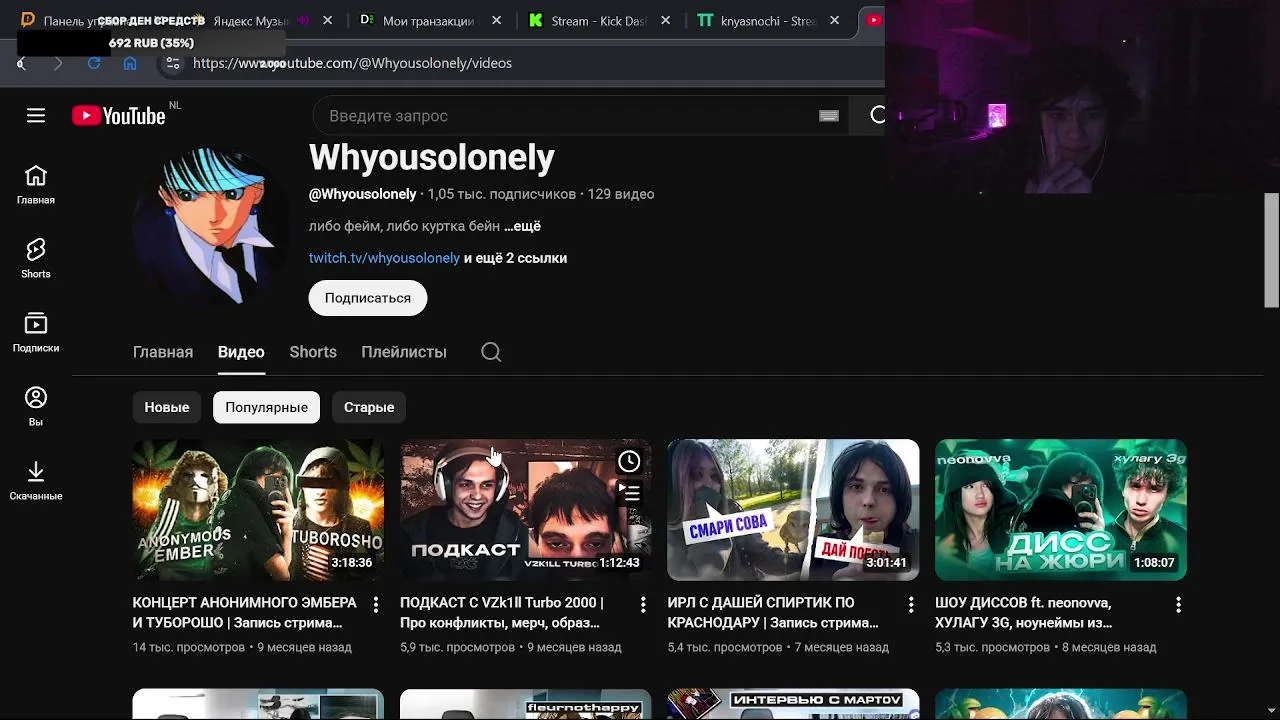Switch to knyasnochi Stream browser tab

coord(767,21)
